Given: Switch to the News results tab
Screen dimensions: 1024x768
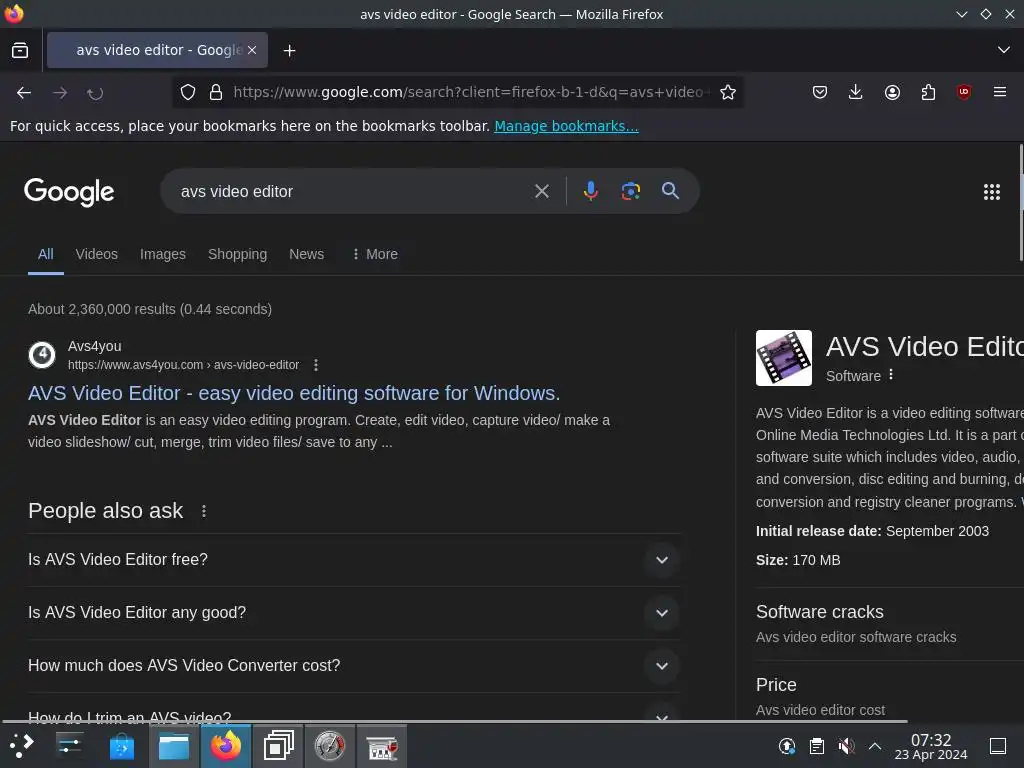Looking at the screenshot, I should tap(306, 254).
